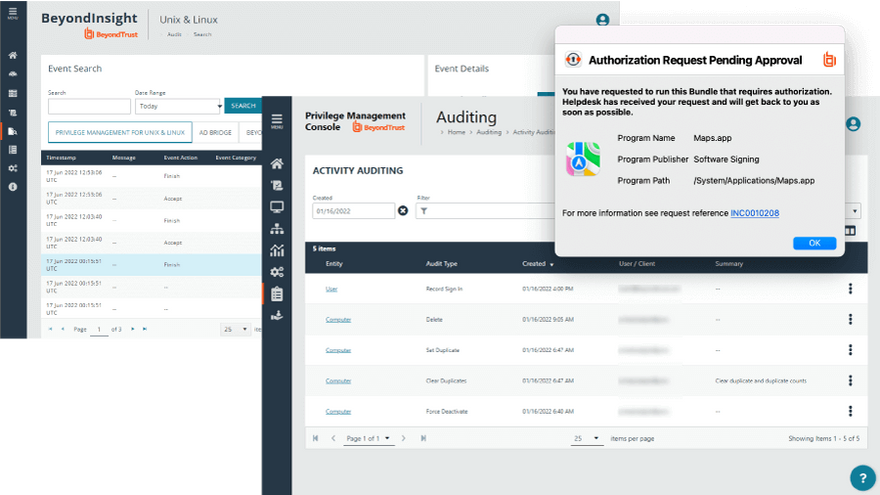Switch to the AD Bridge tab
880x495 pixels.
click(217, 132)
